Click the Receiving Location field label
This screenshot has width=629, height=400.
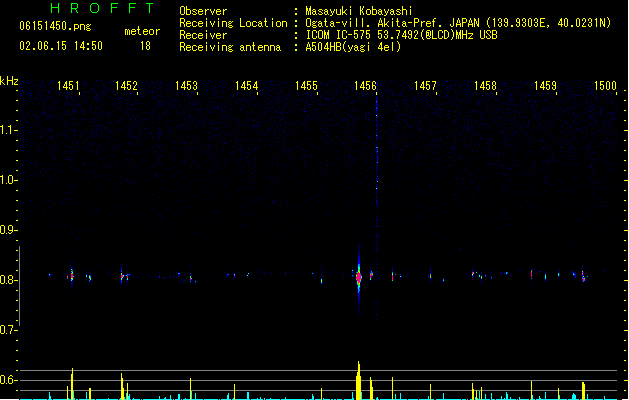tap(233, 23)
